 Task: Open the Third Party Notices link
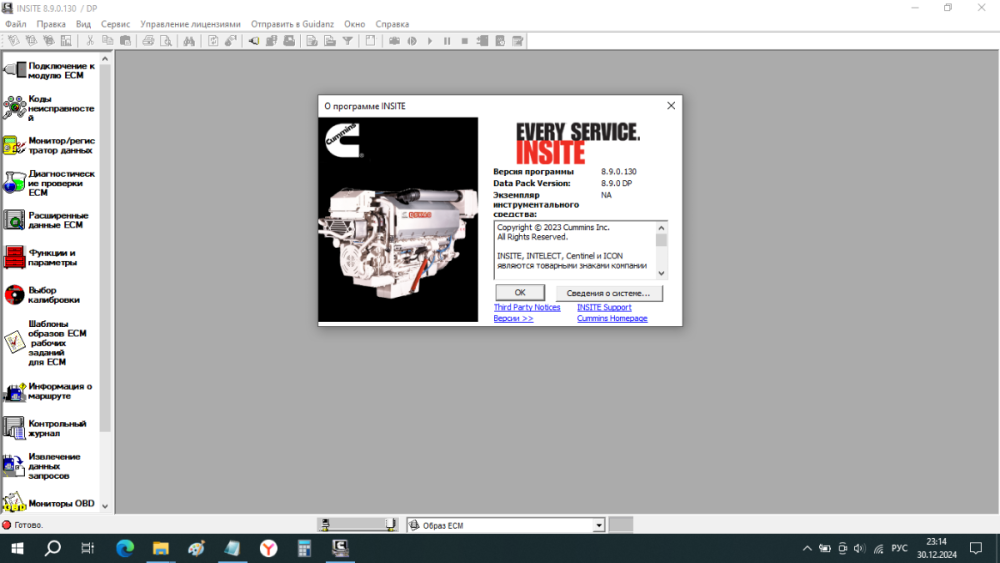click(527, 307)
